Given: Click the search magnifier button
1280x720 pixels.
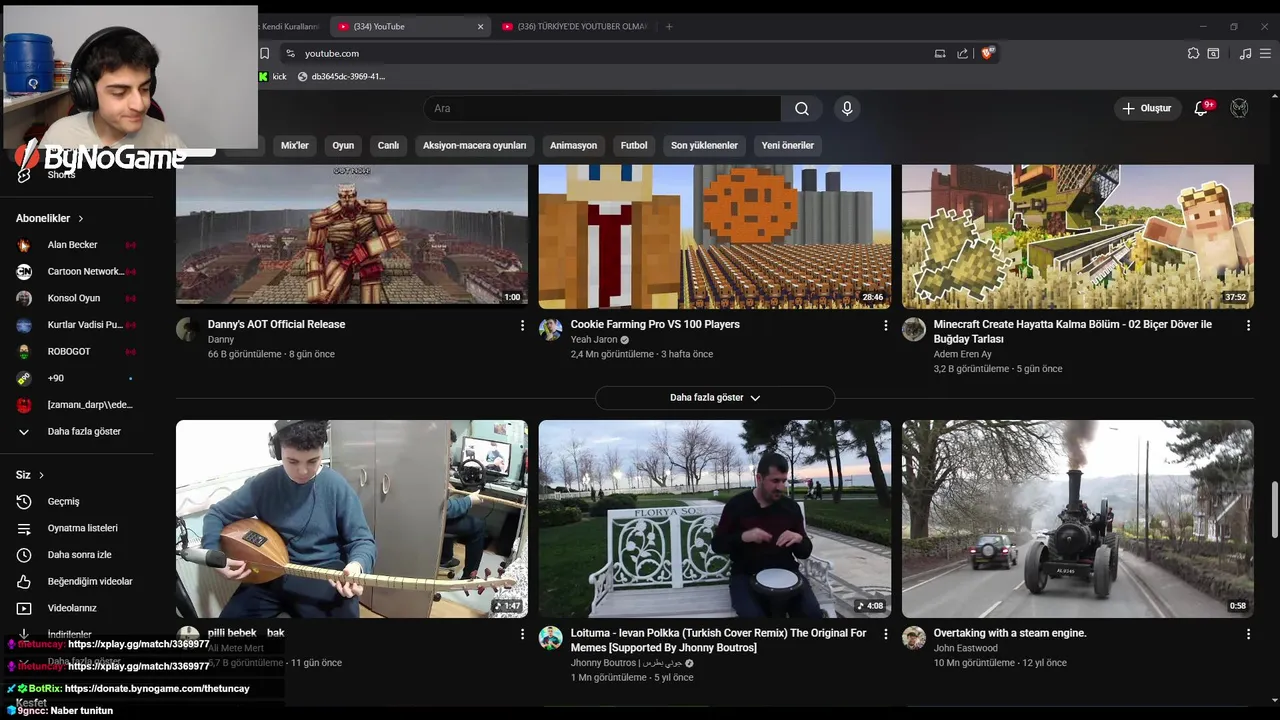Looking at the screenshot, I should pos(802,108).
